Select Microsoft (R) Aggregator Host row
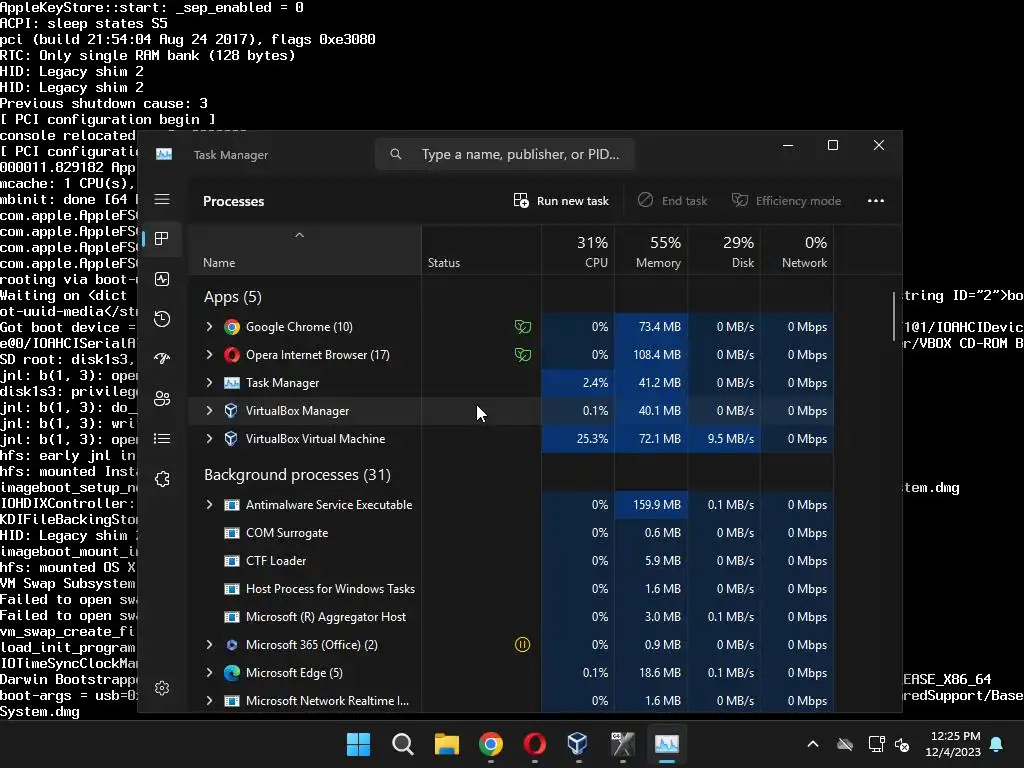 511,617
